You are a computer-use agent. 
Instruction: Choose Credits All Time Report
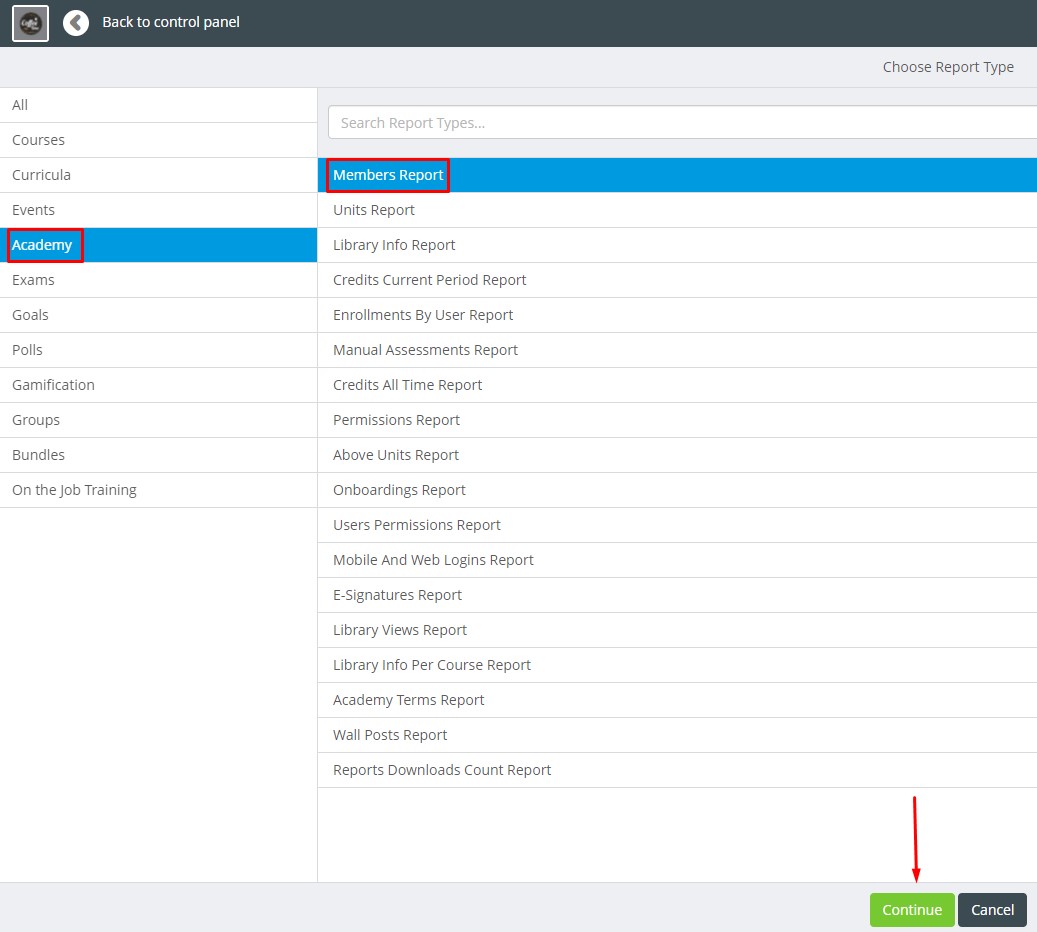[677, 386]
